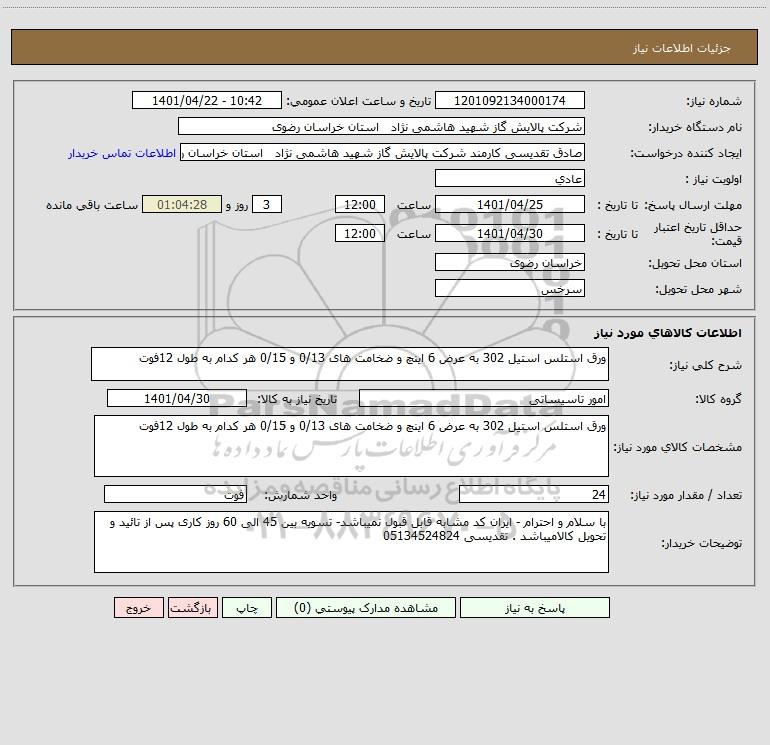This screenshot has width=770, height=745.
Task: Open اطلاعات تماس خریدار link
Action: point(122,153)
